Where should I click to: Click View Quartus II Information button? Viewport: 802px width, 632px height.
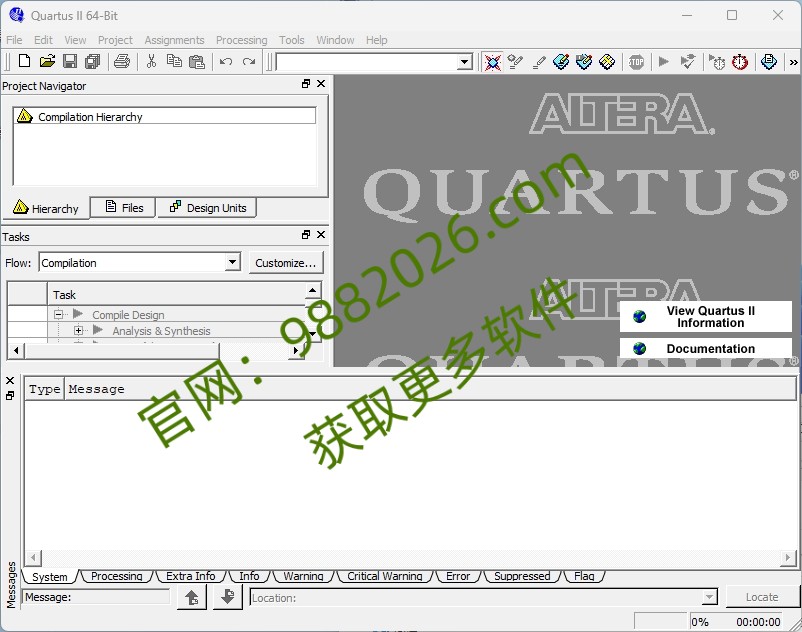point(706,317)
